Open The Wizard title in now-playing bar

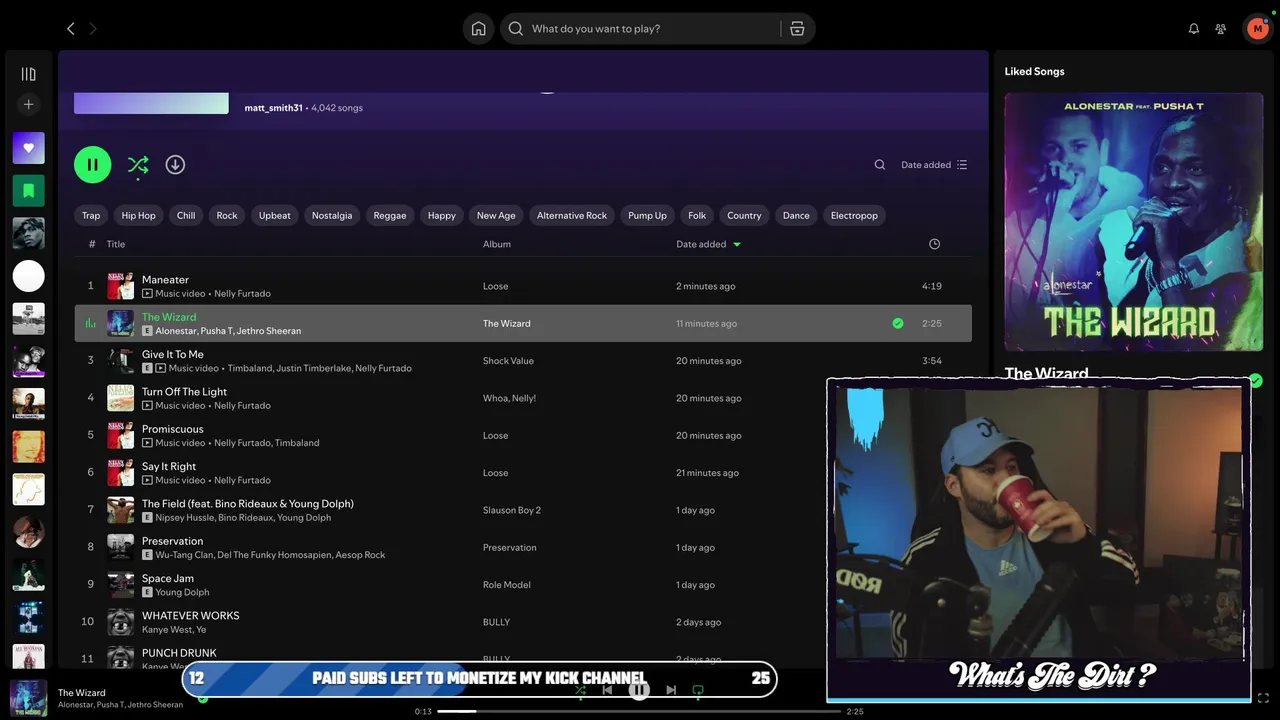(x=81, y=693)
